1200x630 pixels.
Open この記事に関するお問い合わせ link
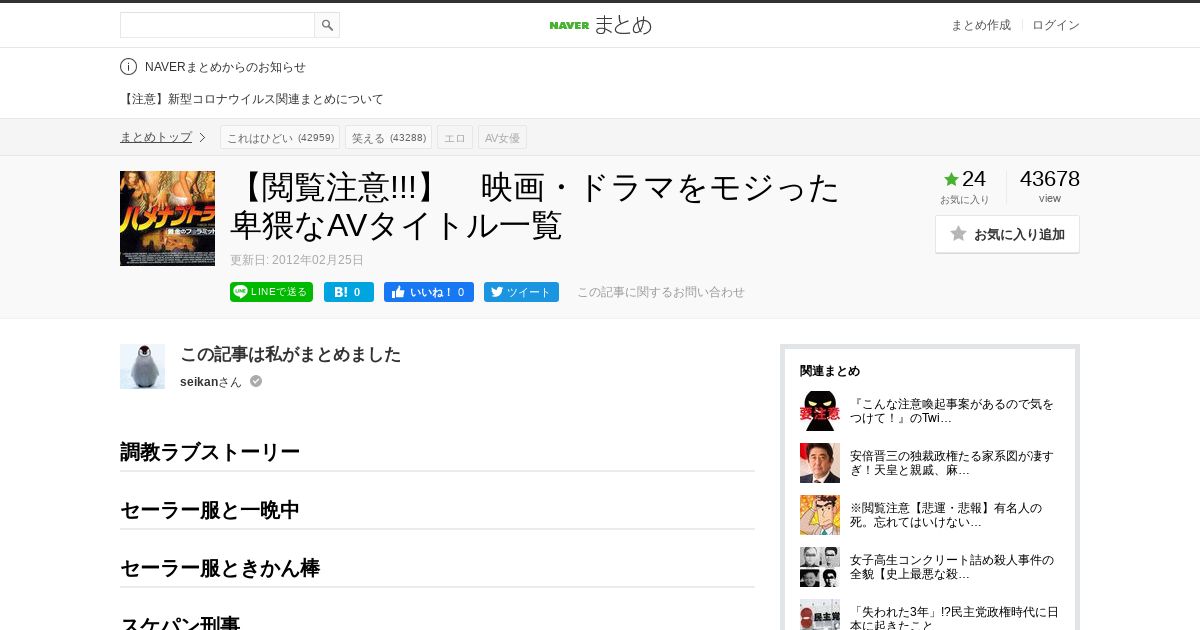point(661,292)
